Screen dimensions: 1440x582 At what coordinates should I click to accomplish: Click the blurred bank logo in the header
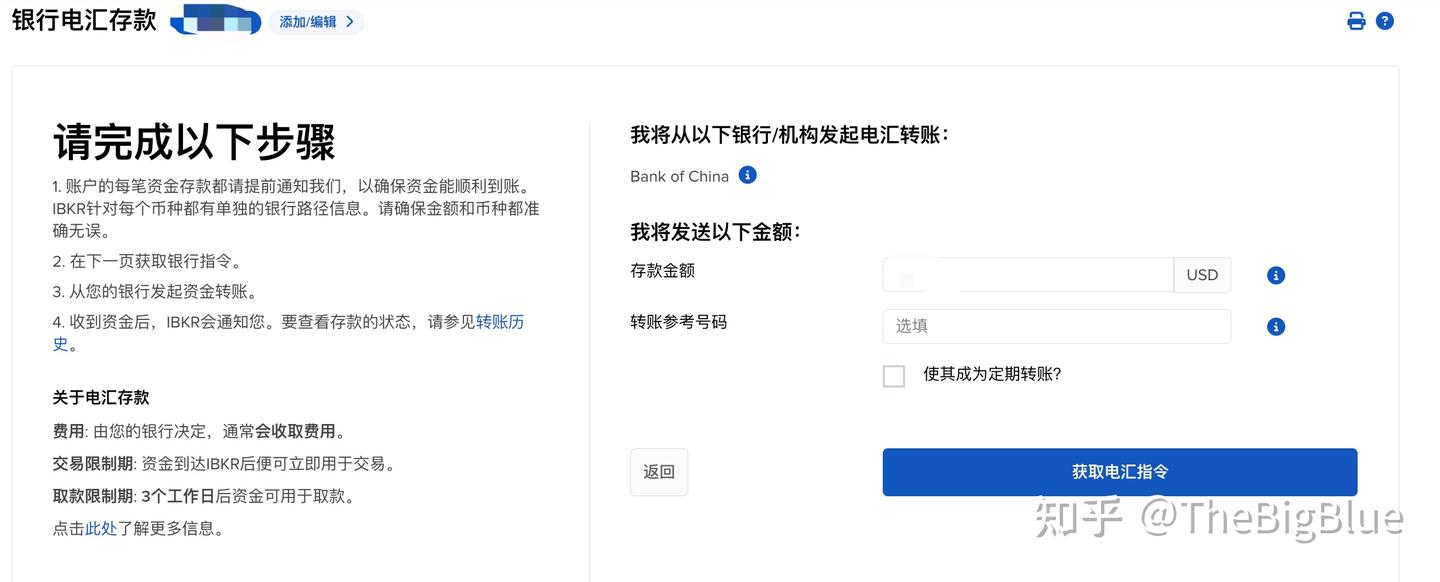213,19
